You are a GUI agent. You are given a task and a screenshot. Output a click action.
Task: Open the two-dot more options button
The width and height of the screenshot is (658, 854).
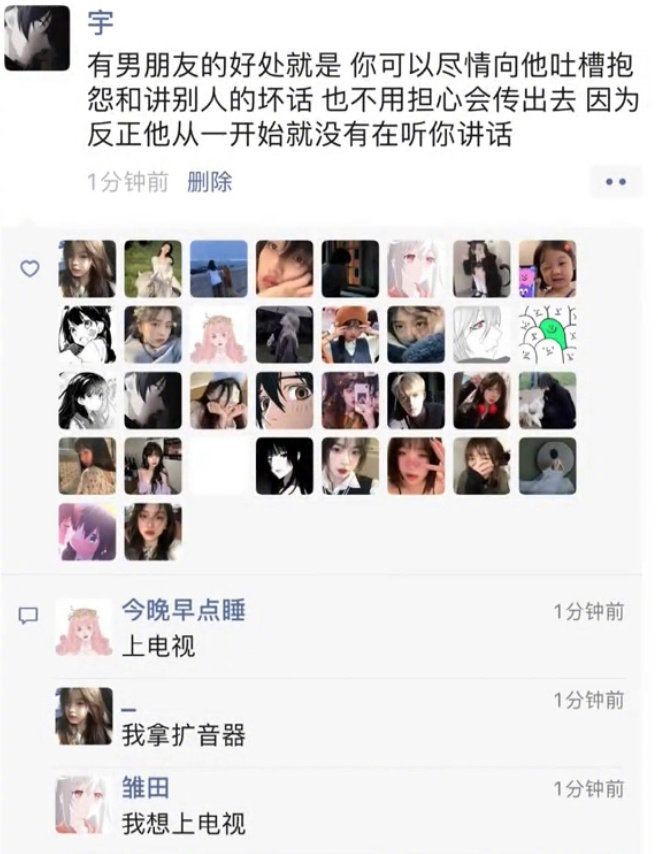[616, 182]
